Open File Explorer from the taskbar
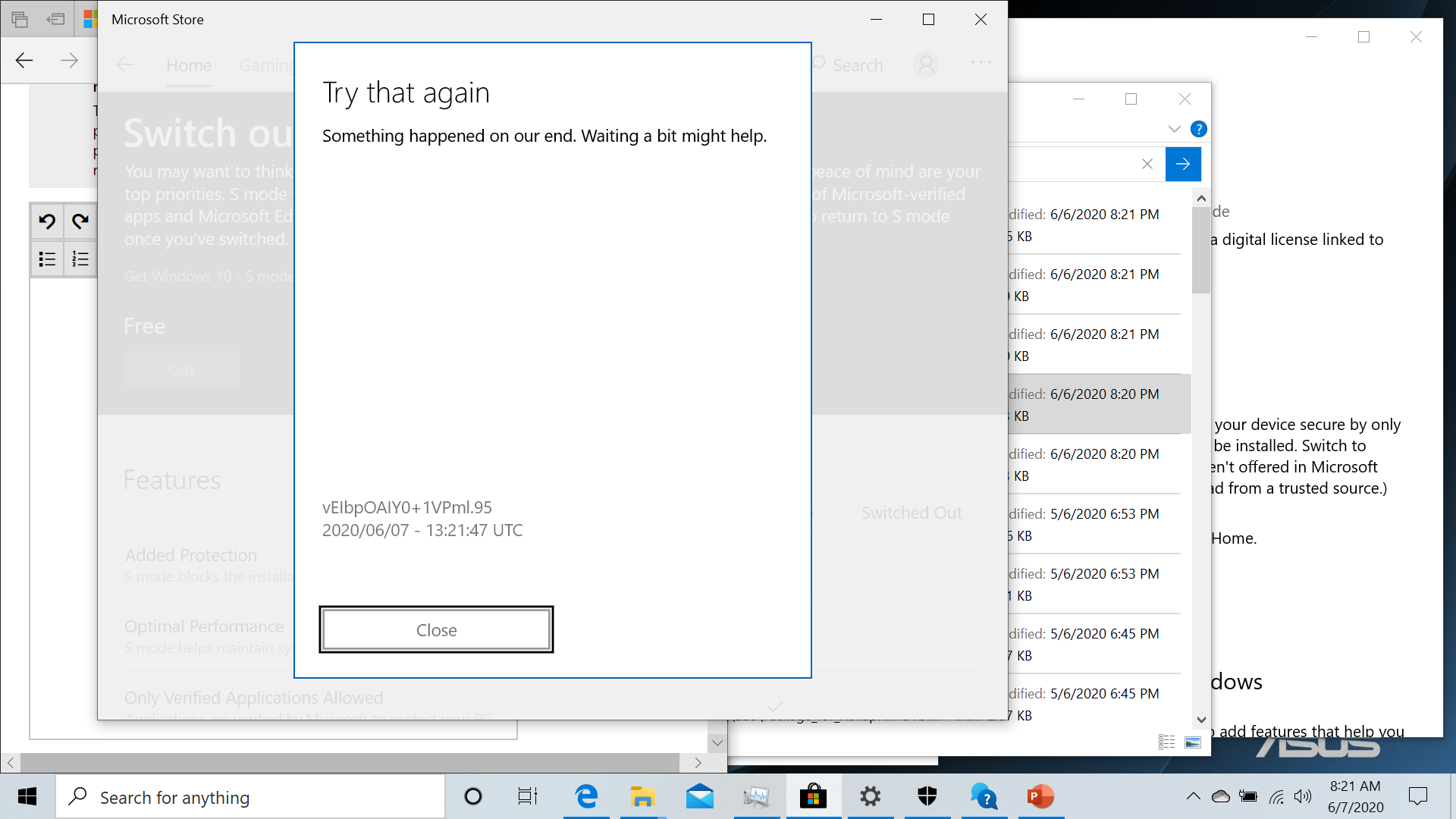The image size is (1456, 819). click(643, 796)
